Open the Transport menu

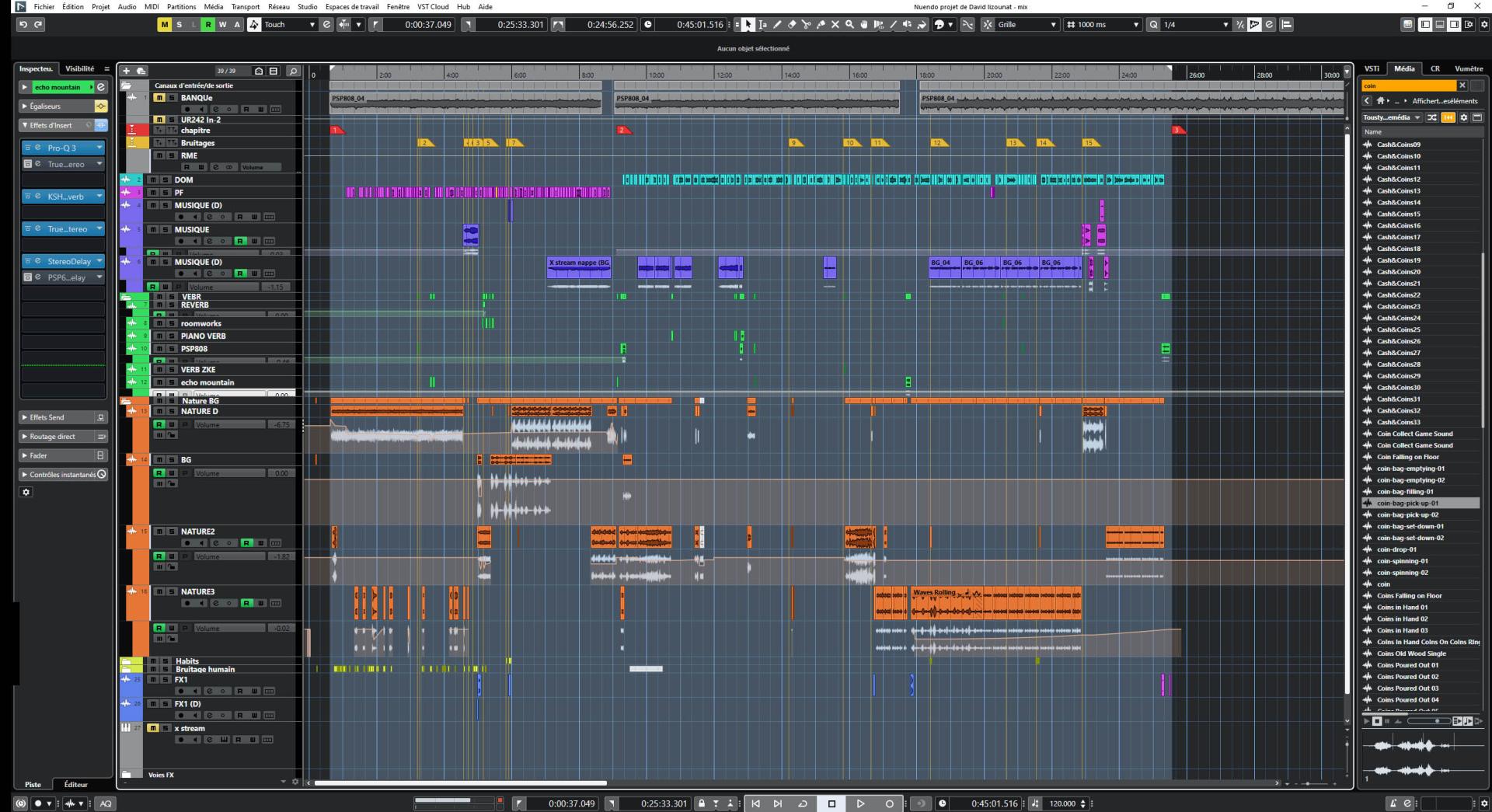246,6
